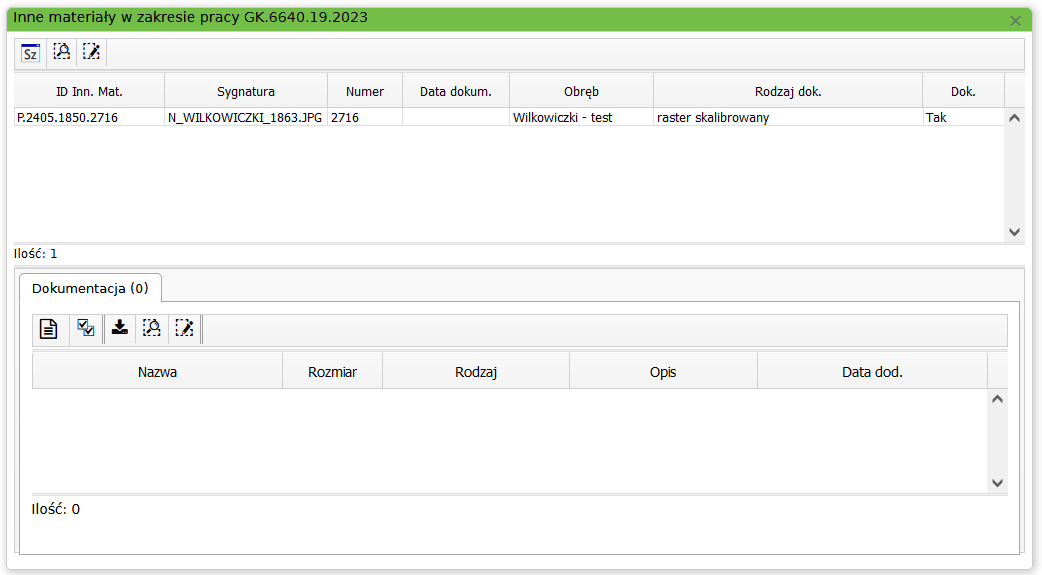1042x575 pixels.
Task: Switch to the Dokumentacja (0) tab
Action: 90,288
